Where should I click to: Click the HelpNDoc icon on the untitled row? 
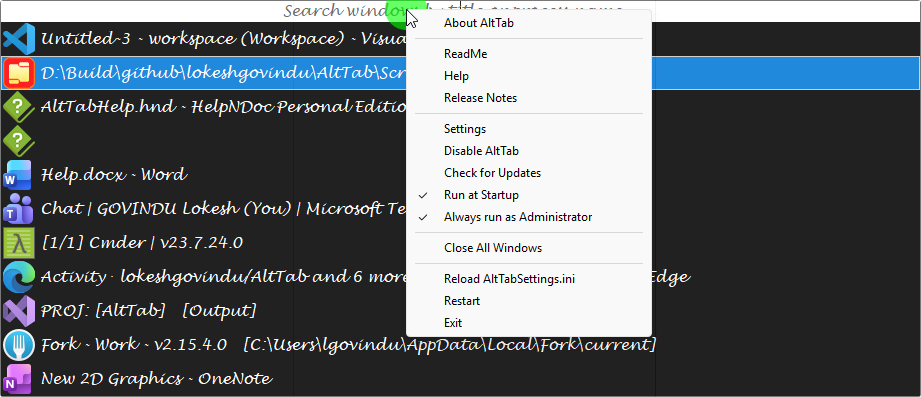[19, 140]
